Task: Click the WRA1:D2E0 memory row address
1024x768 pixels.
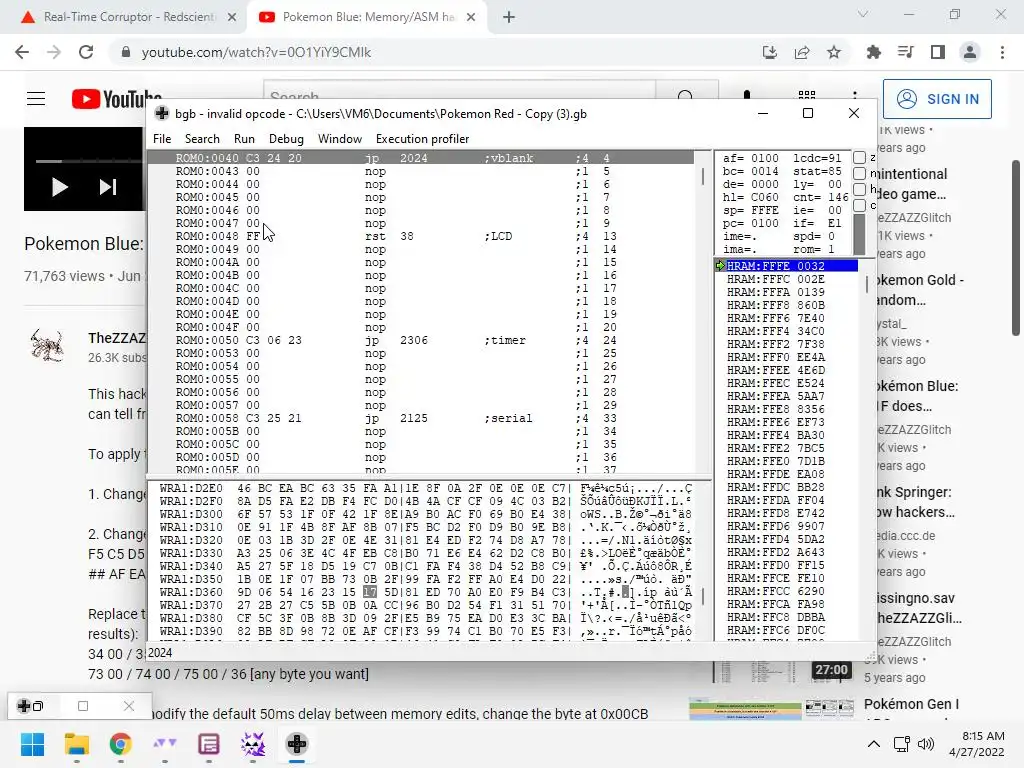Action: [191, 488]
